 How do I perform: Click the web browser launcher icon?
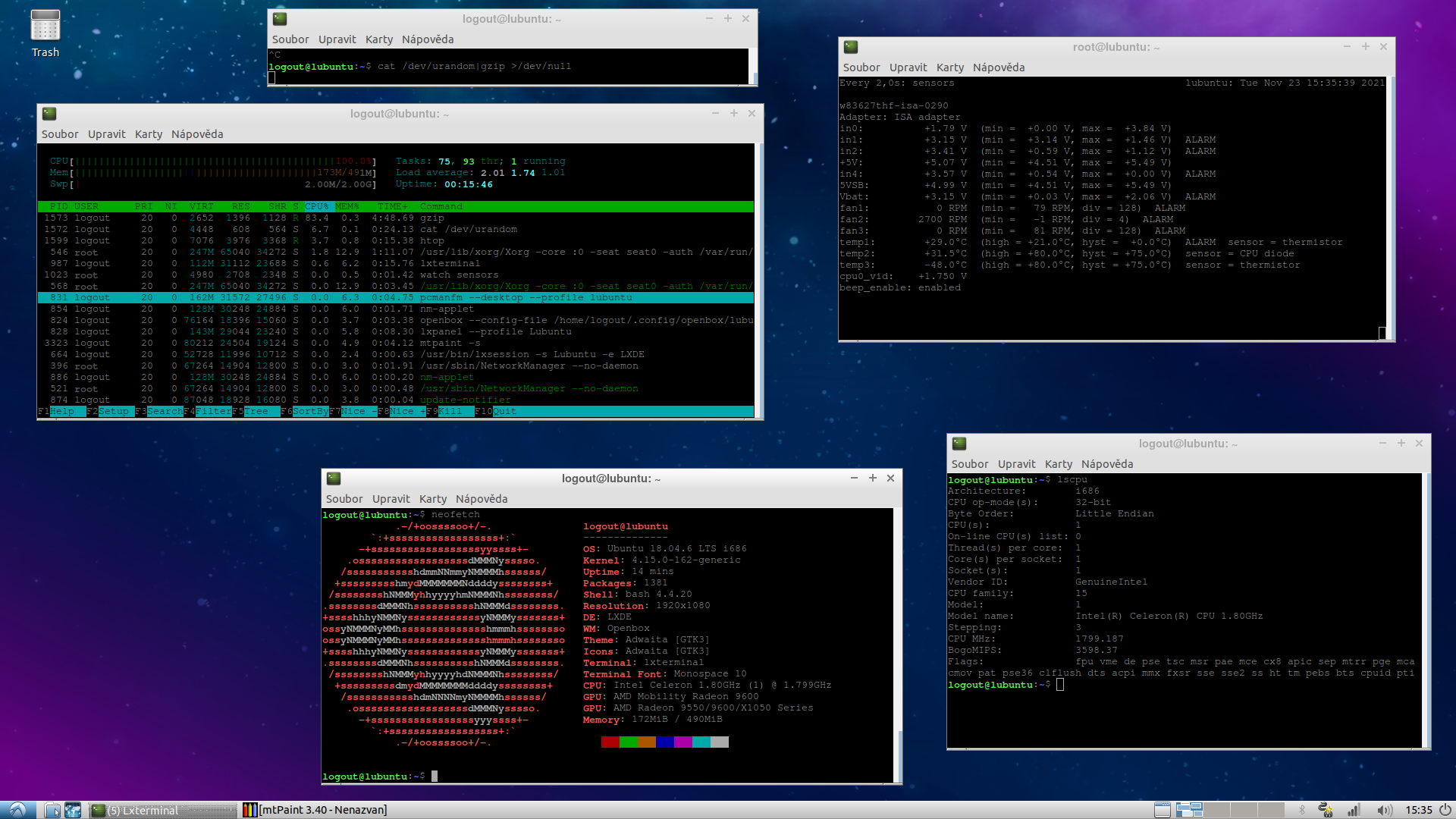73,810
